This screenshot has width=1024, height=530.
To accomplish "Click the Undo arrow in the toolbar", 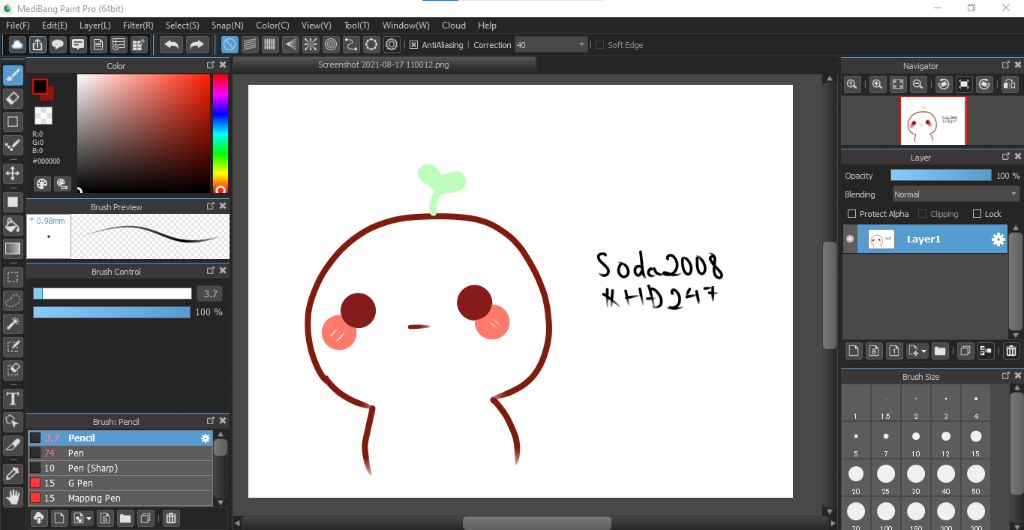I will coord(172,44).
